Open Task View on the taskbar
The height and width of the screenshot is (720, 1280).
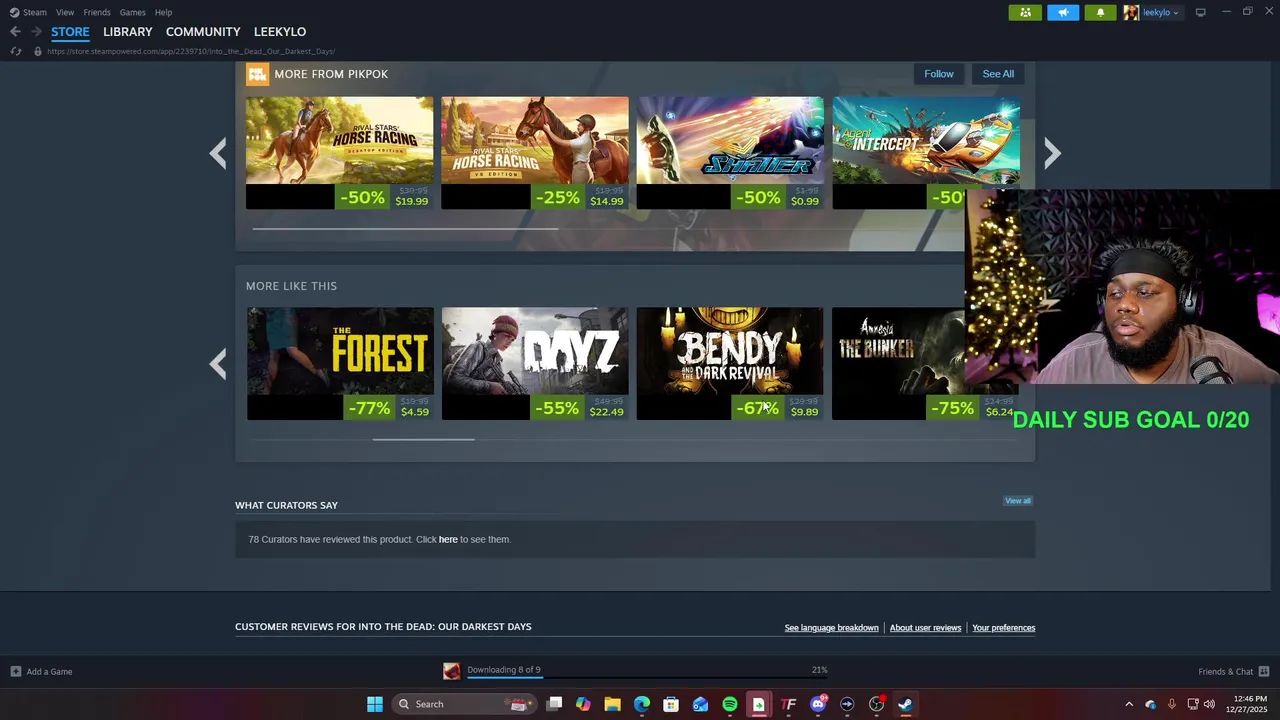(x=555, y=704)
